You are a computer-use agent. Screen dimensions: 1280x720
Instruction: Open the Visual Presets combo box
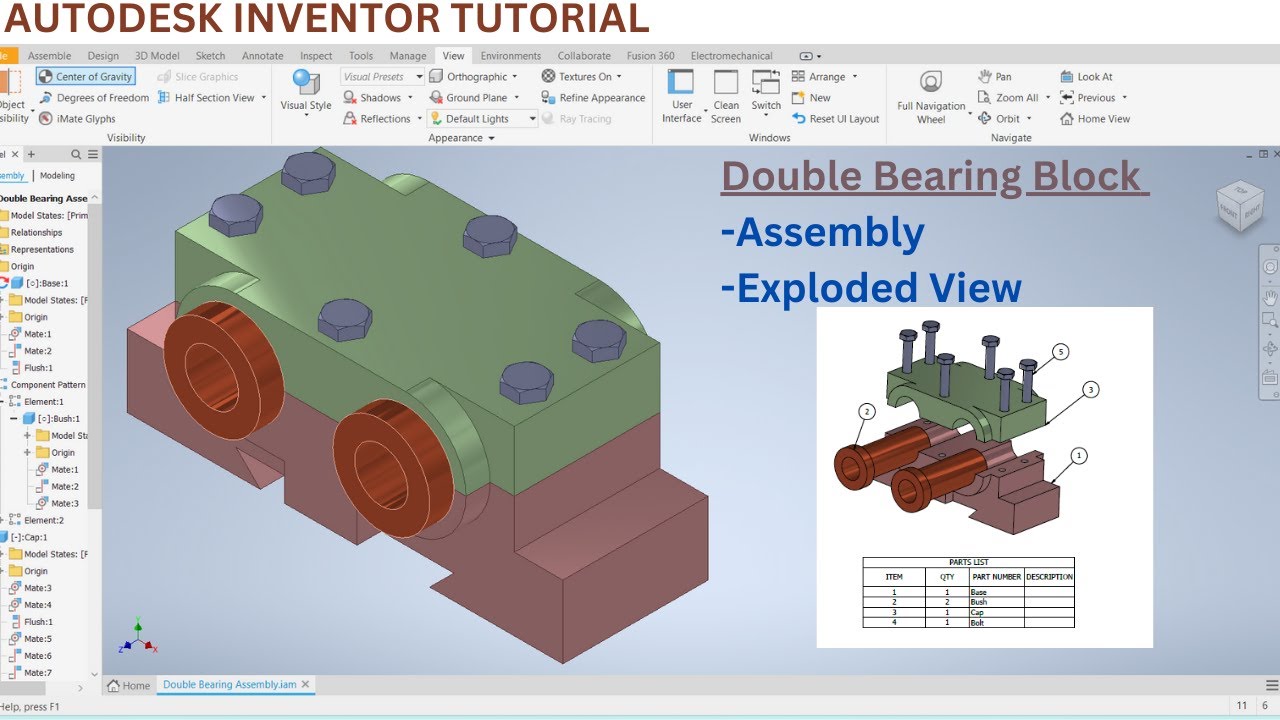click(x=383, y=77)
